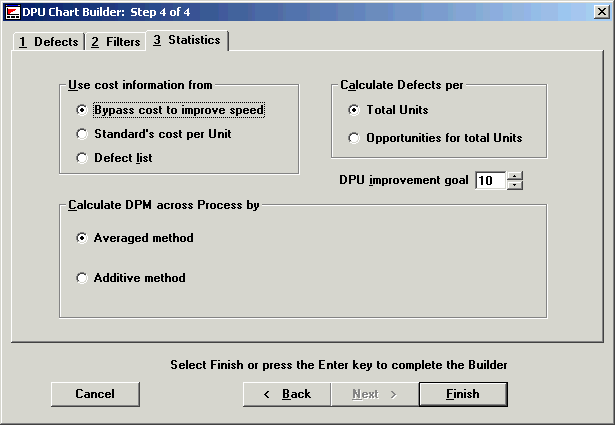Choose Standard's cost per Unit option
This screenshot has height=425, width=615.
coord(82,134)
